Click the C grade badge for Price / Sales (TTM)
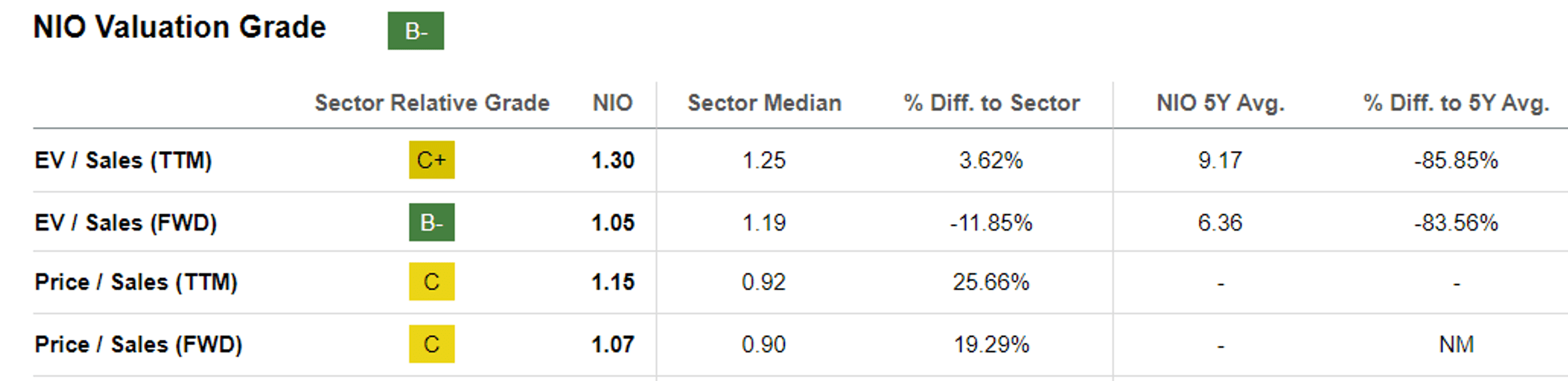This screenshot has width=1568, height=381. pos(432,281)
